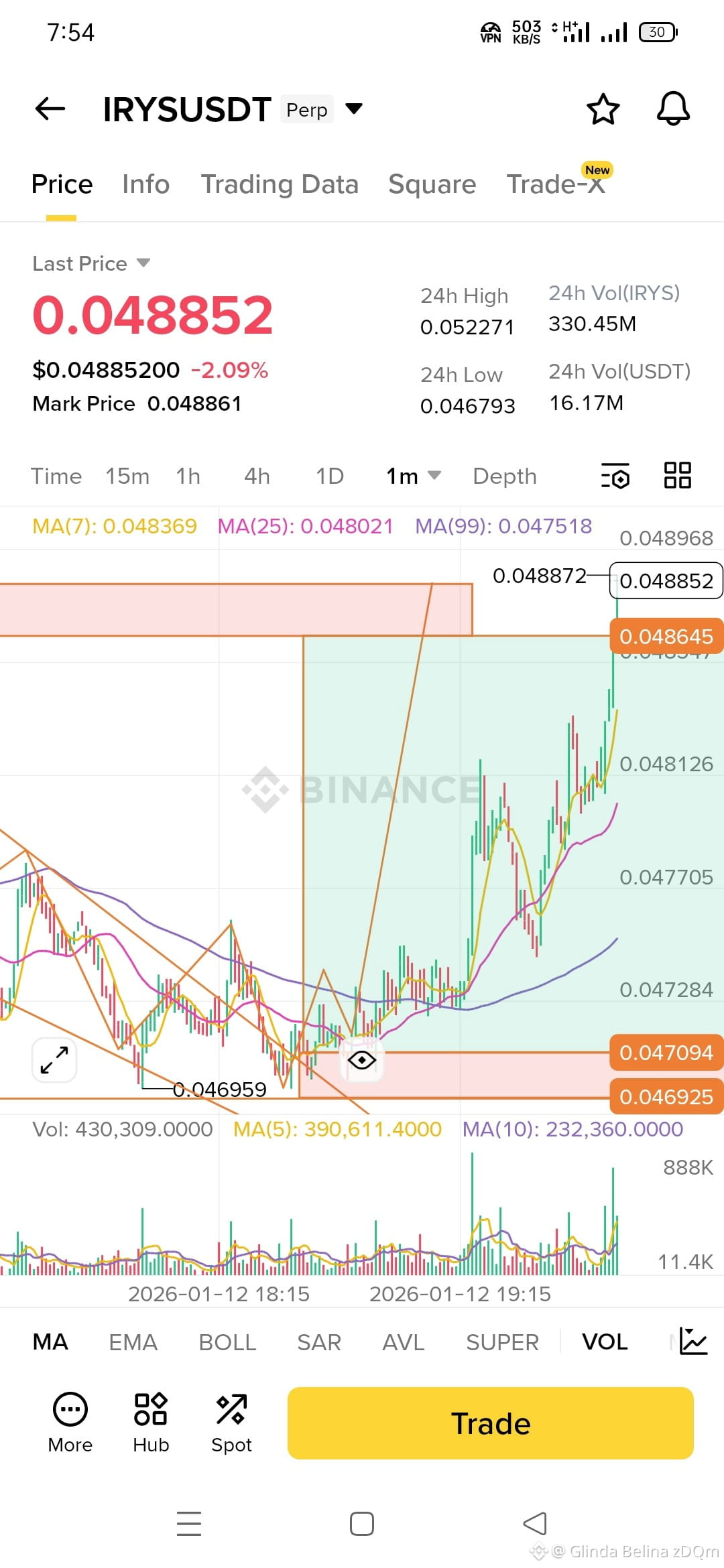
Task: Open chart settings icon next to Depth
Action: coord(615,476)
